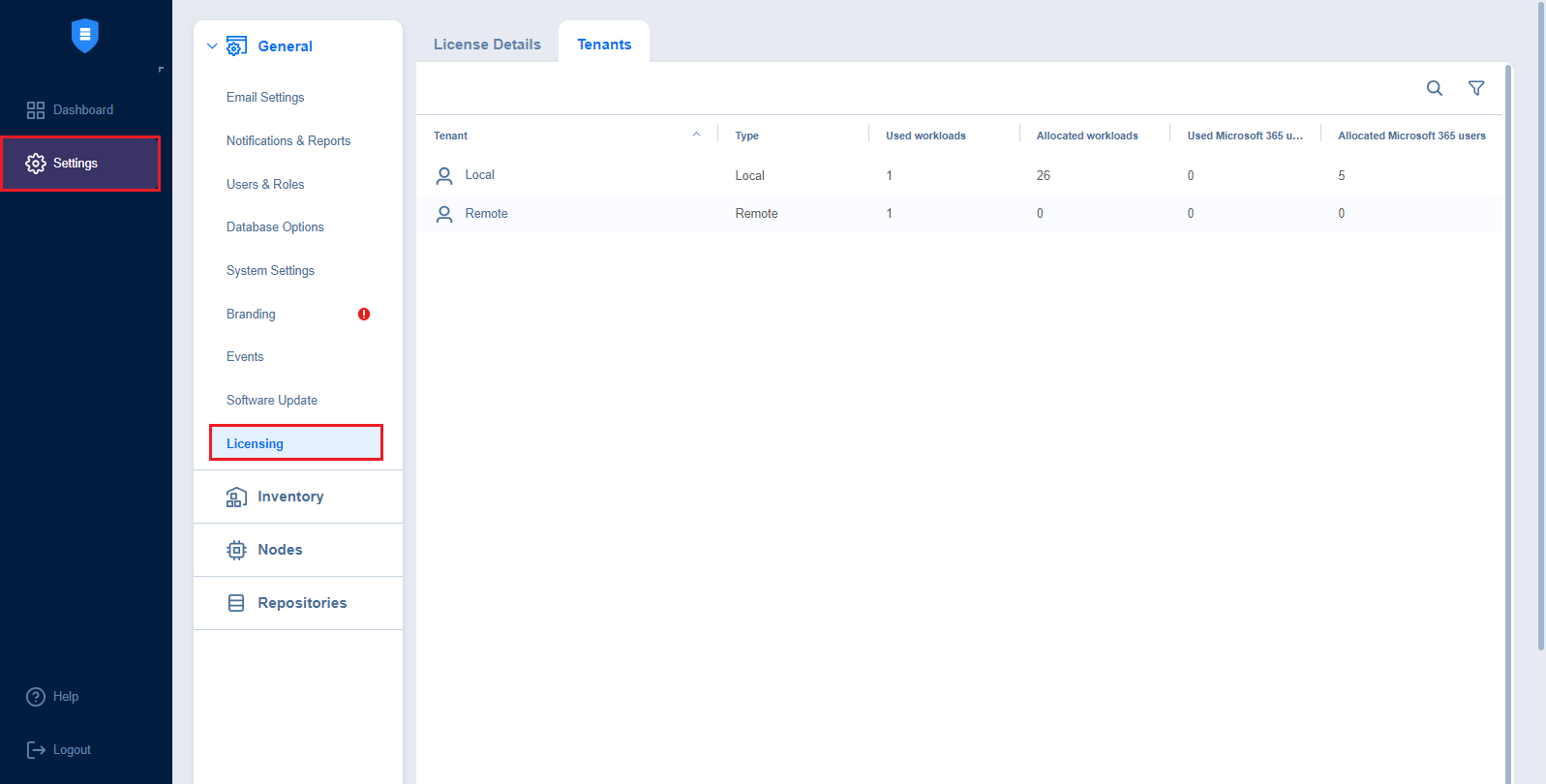Click the Remote tenant user icon
This screenshot has width=1546, height=784.
[x=444, y=214]
